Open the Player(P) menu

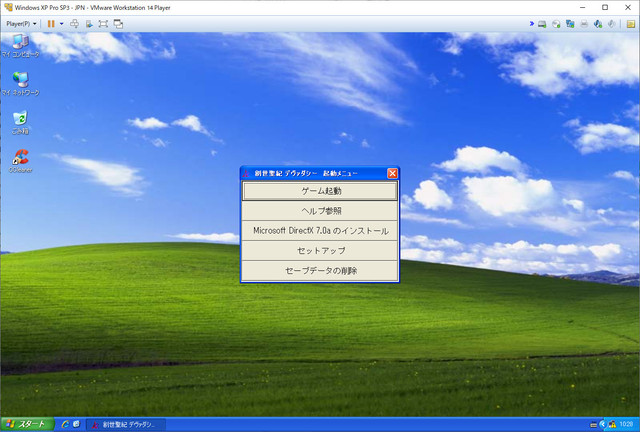point(21,24)
